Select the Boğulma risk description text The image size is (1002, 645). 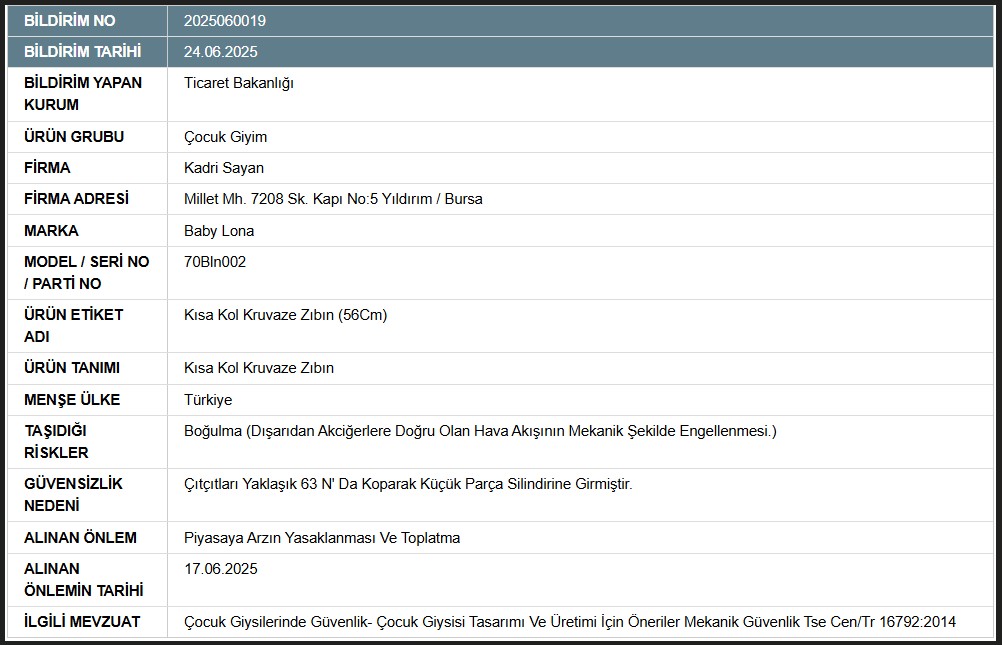click(480, 431)
